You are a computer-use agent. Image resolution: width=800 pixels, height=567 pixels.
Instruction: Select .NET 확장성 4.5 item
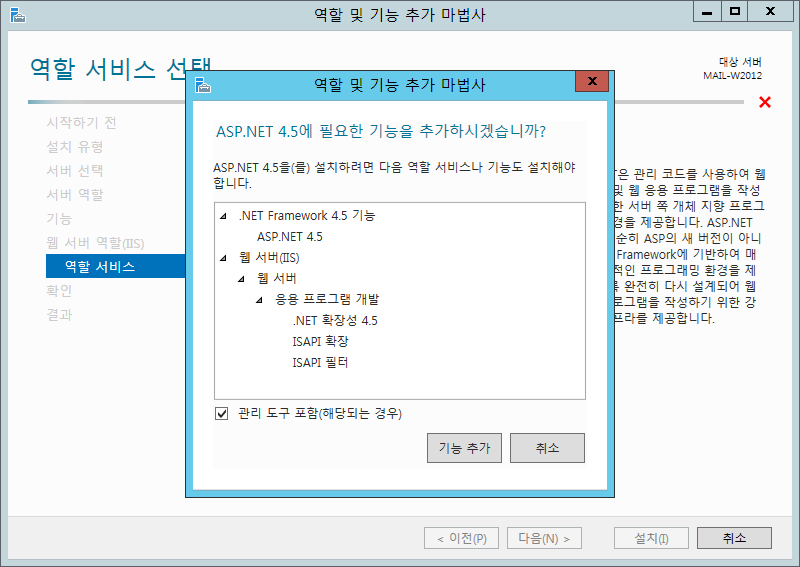335,321
